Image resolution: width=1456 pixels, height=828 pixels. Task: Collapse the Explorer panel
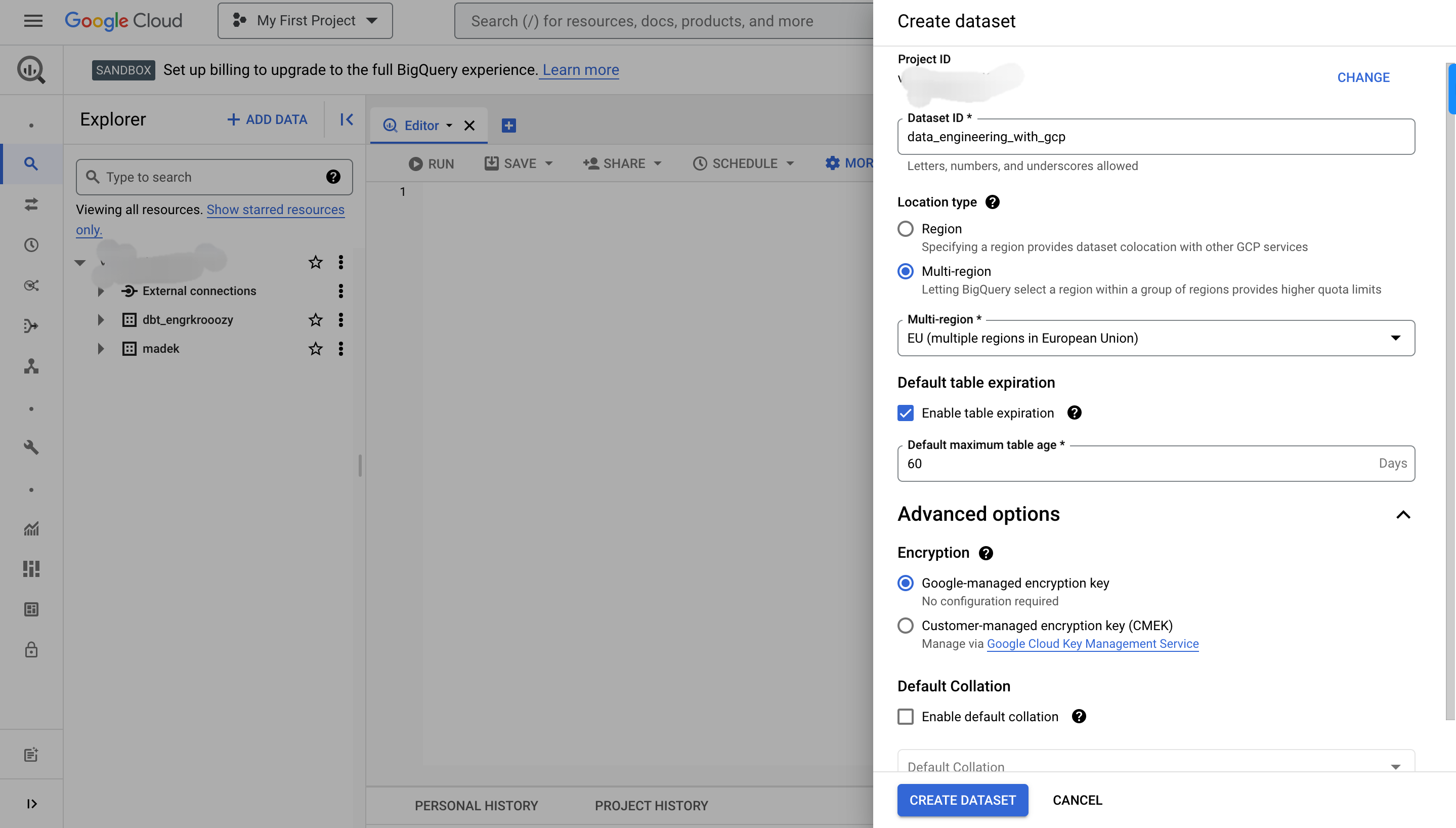pyautogui.click(x=347, y=119)
